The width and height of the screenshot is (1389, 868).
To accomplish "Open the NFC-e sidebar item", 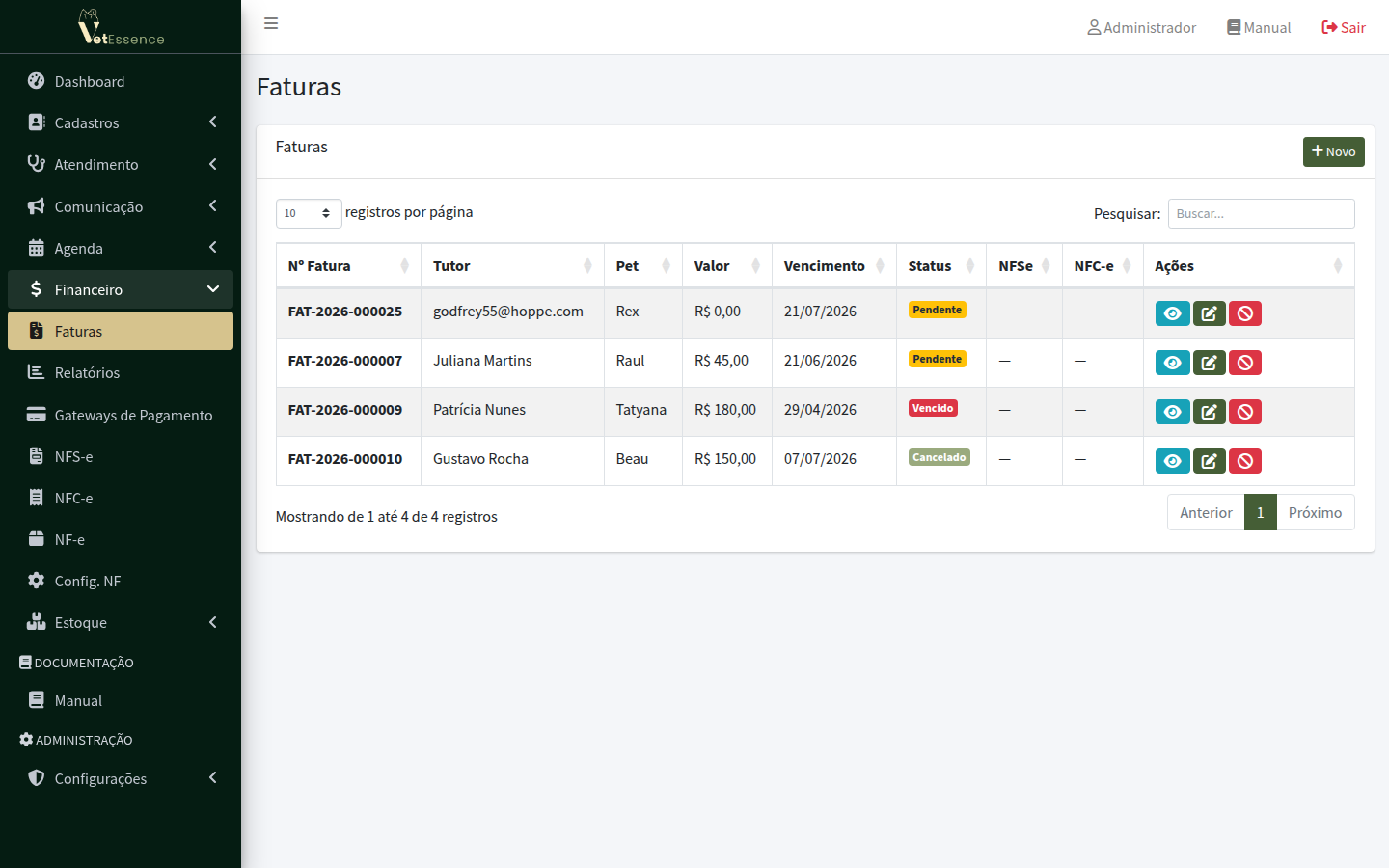I will point(121,498).
